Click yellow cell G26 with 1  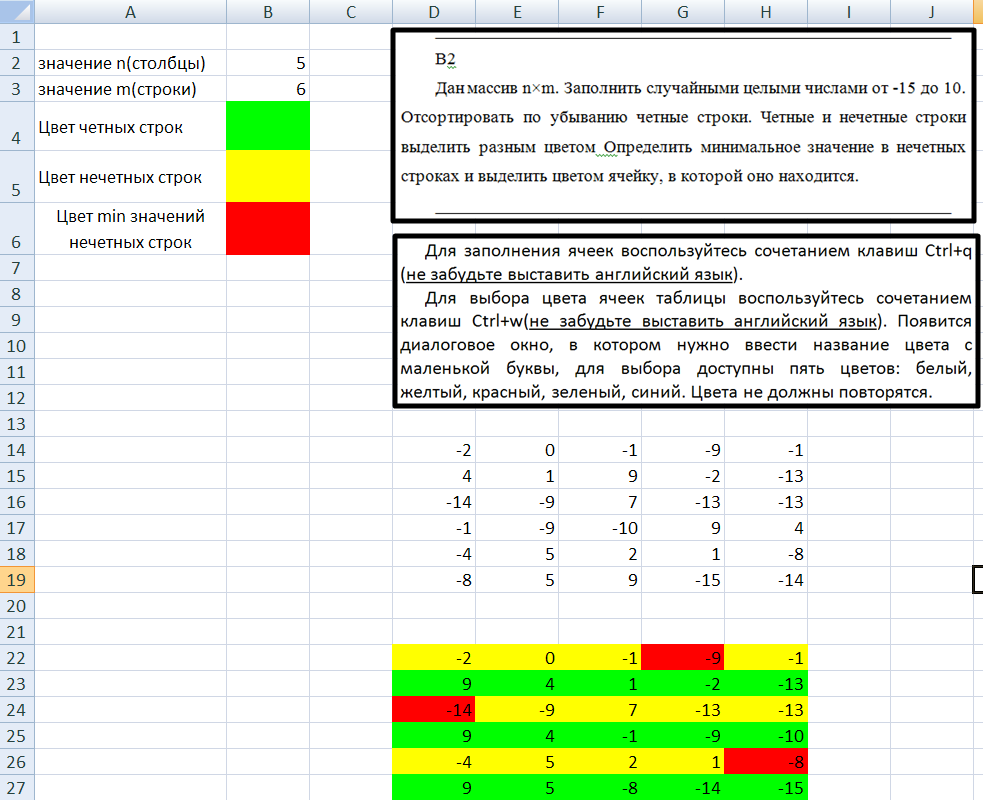(x=683, y=762)
